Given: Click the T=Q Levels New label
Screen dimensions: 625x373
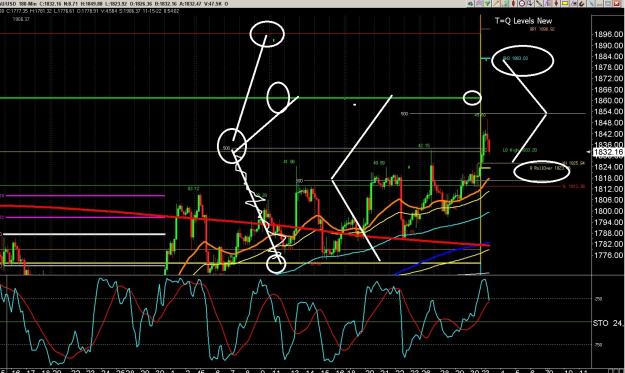Looking at the screenshot, I should pos(523,21).
